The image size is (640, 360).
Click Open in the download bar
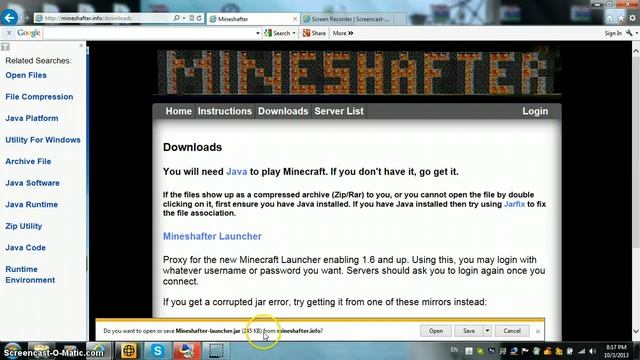click(436, 331)
